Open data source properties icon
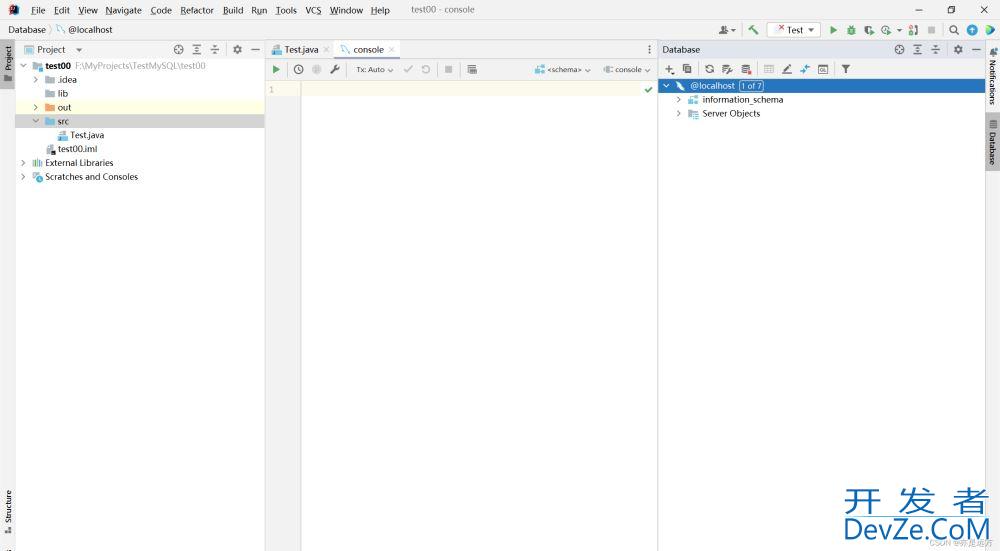 727,69
